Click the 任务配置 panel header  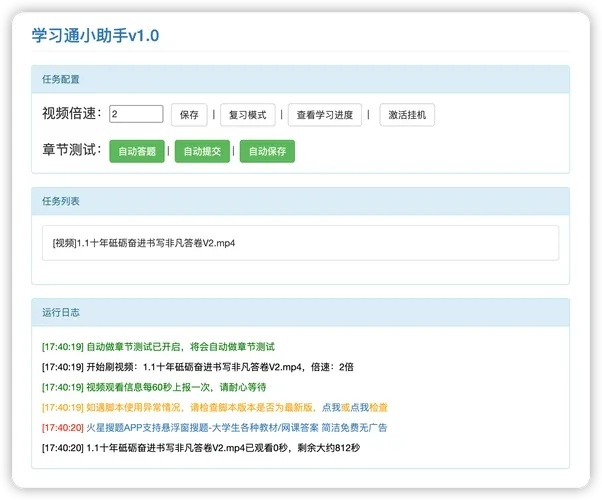[x=301, y=79]
